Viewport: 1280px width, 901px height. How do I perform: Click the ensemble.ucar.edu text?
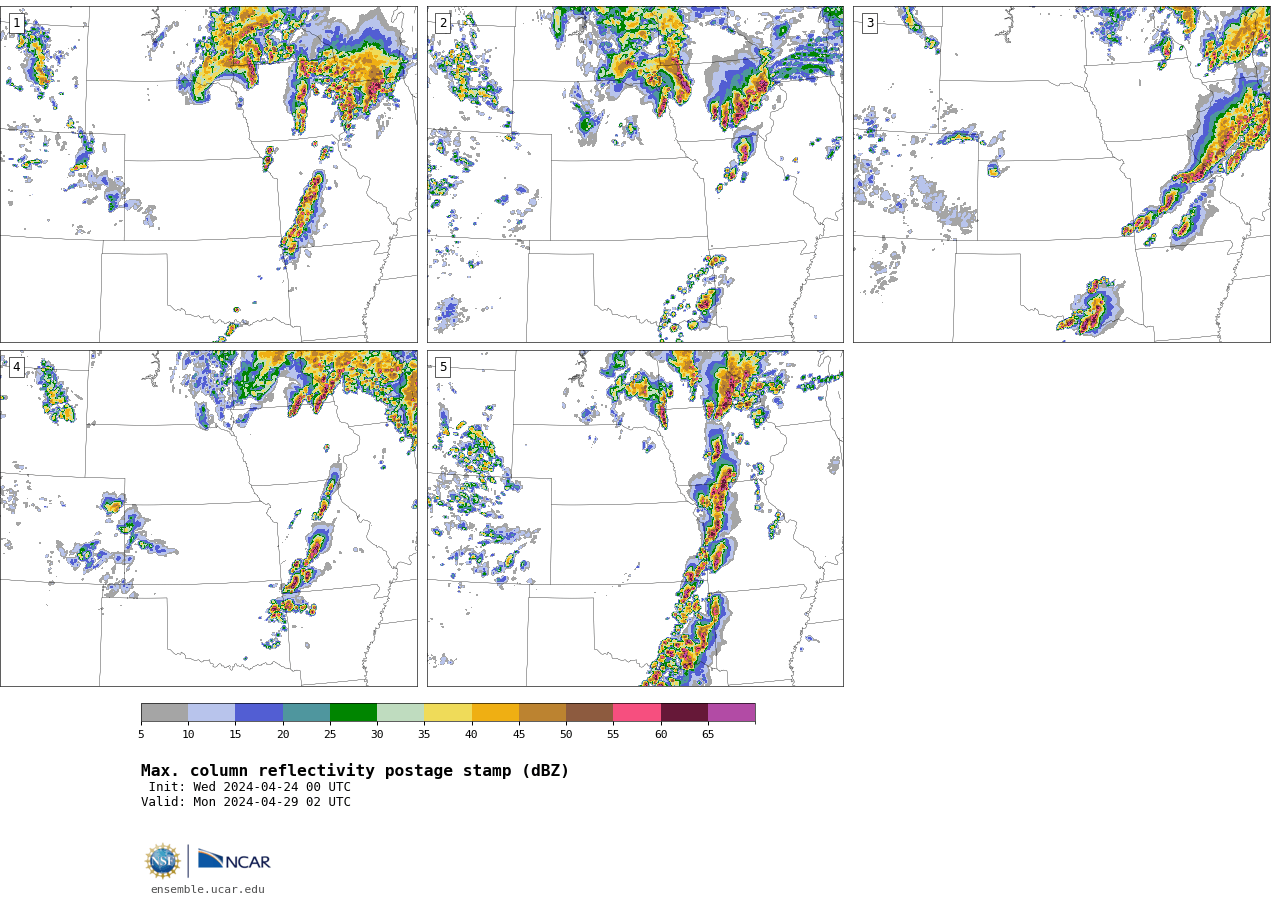[208, 889]
